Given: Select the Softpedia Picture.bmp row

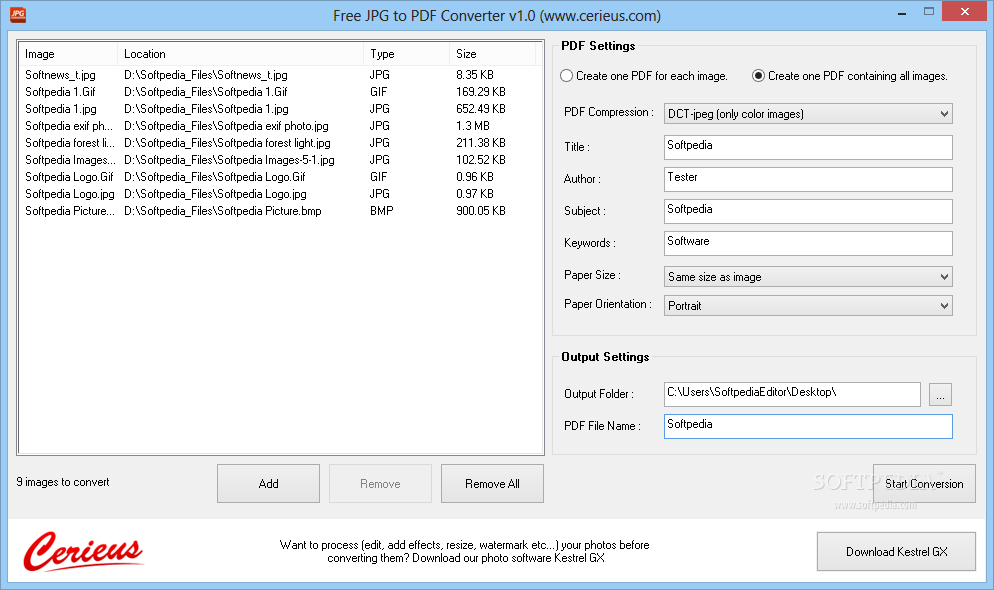Looking at the screenshot, I should tap(279, 211).
